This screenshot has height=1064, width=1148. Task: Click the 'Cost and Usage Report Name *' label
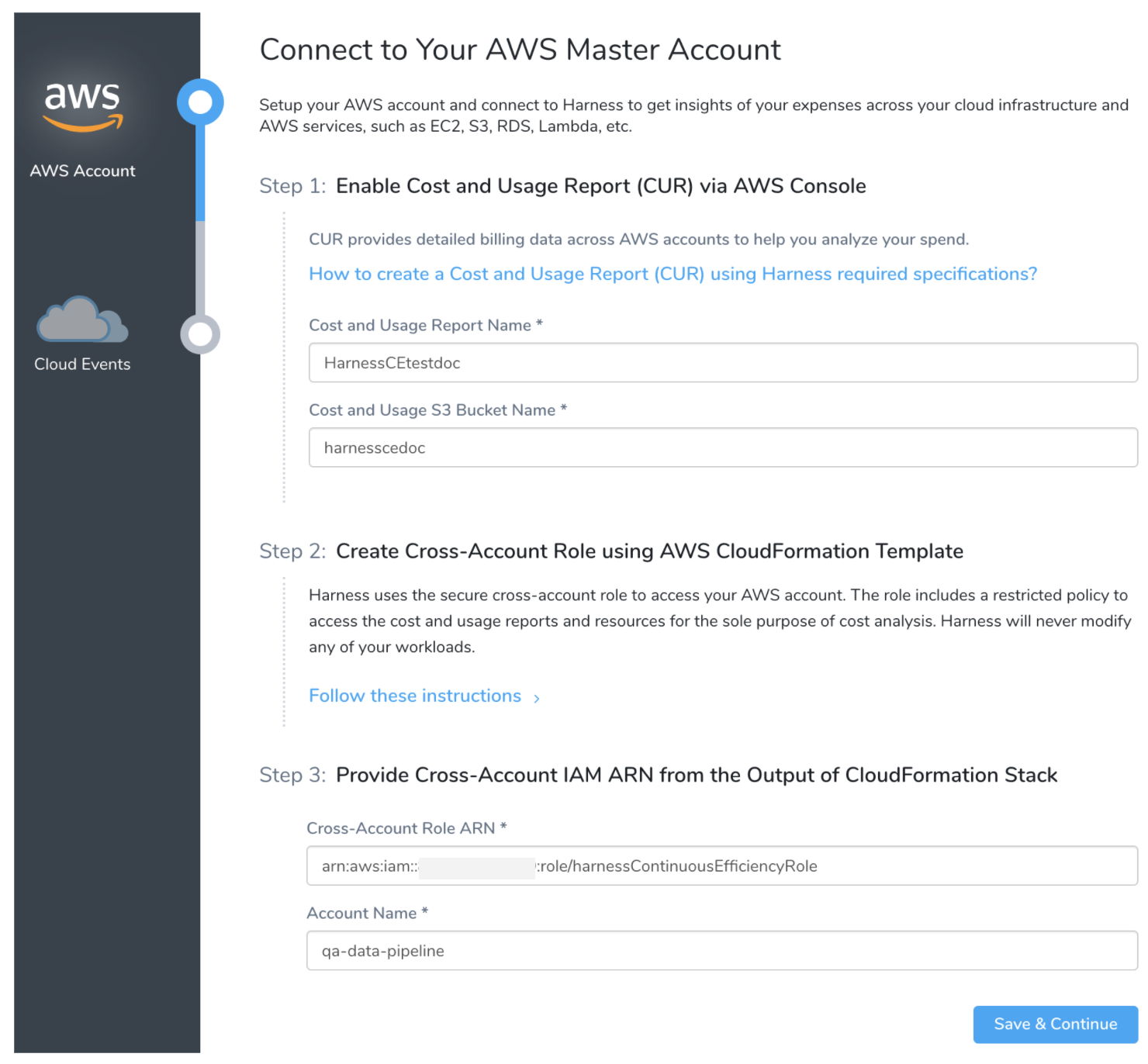pos(426,326)
